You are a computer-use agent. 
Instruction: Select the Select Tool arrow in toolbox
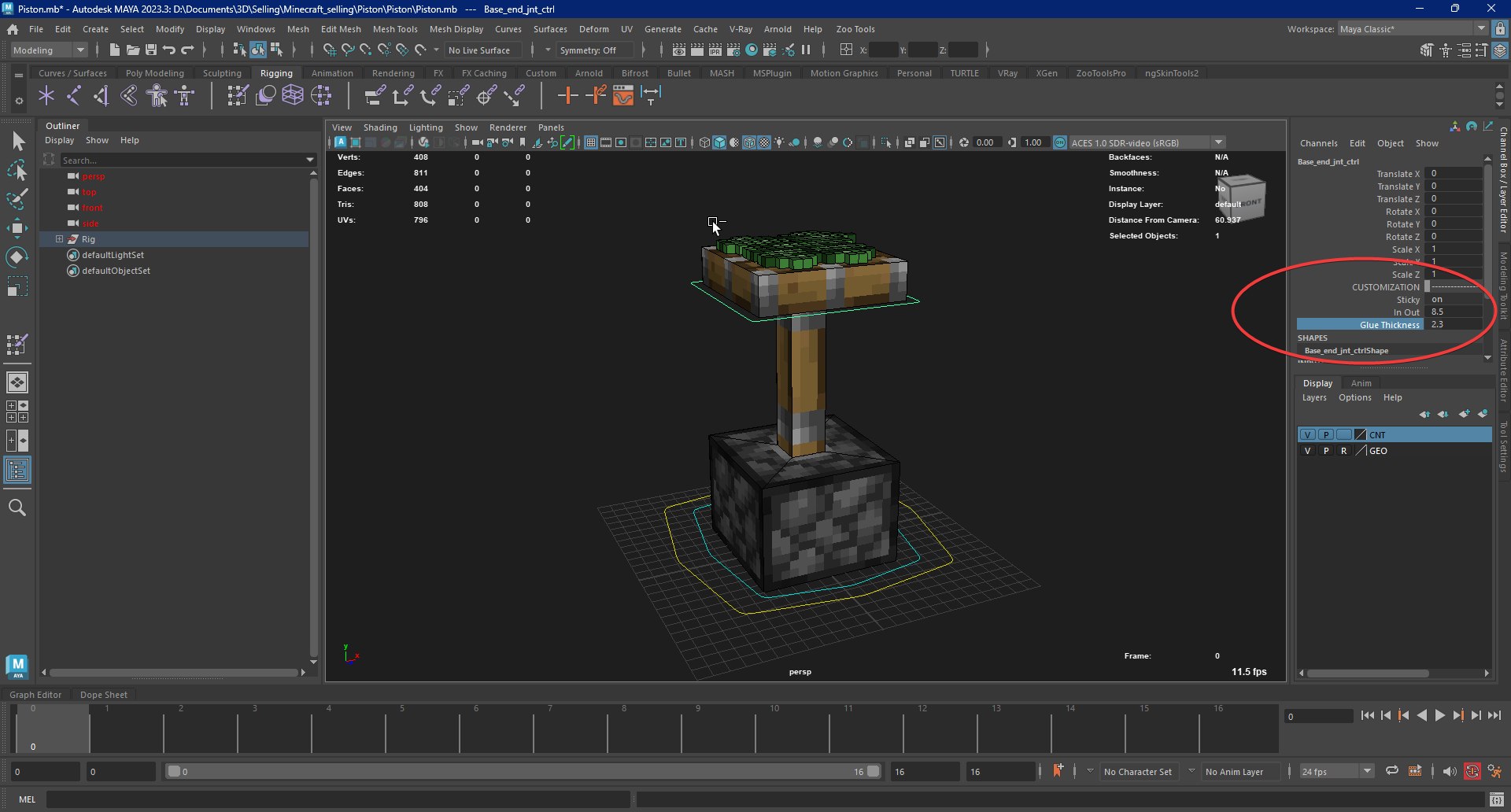click(17, 142)
